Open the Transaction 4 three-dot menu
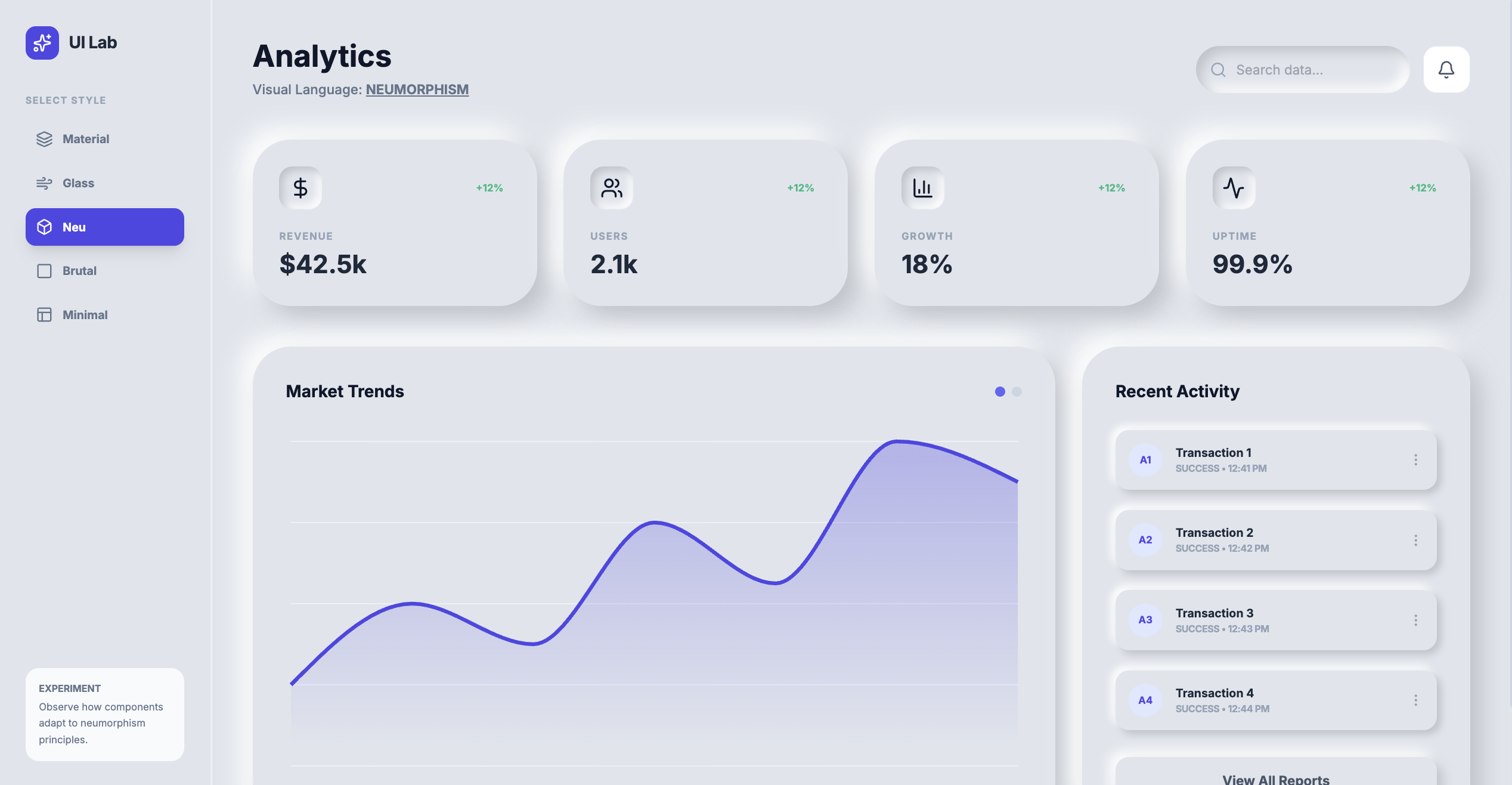1512x785 pixels. pos(1415,700)
